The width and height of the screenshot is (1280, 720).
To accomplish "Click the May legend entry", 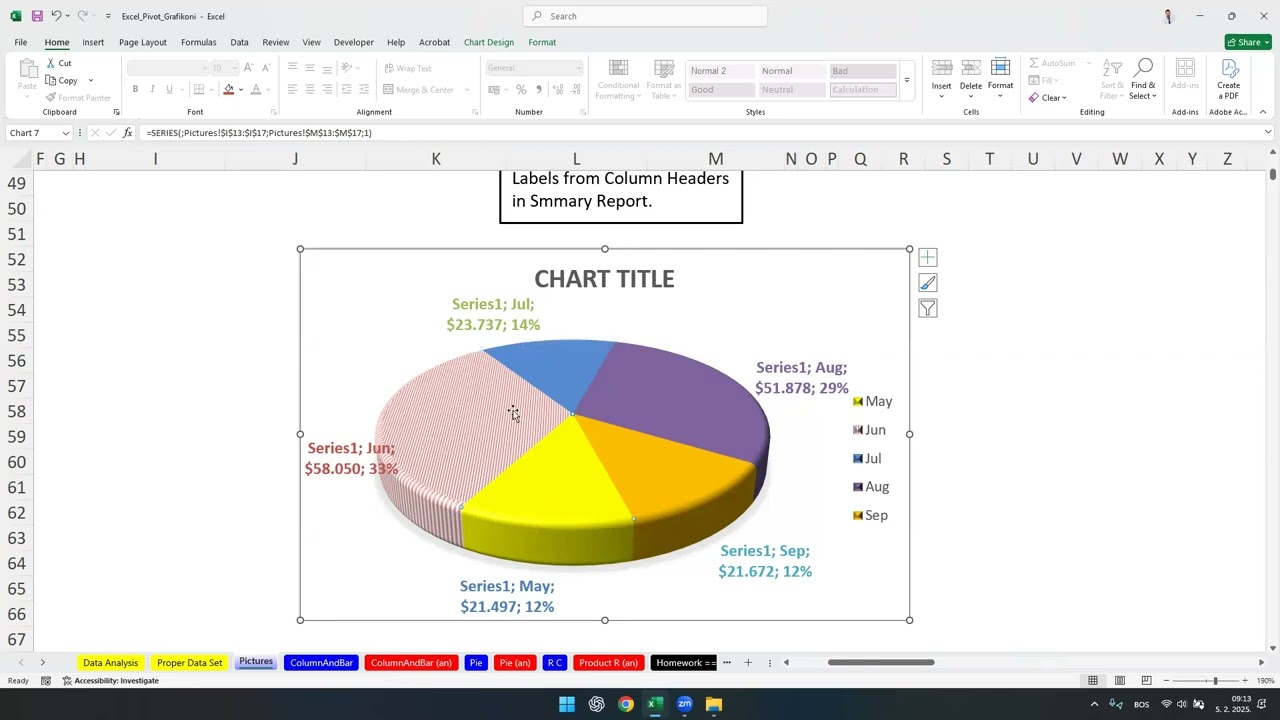I will point(872,401).
